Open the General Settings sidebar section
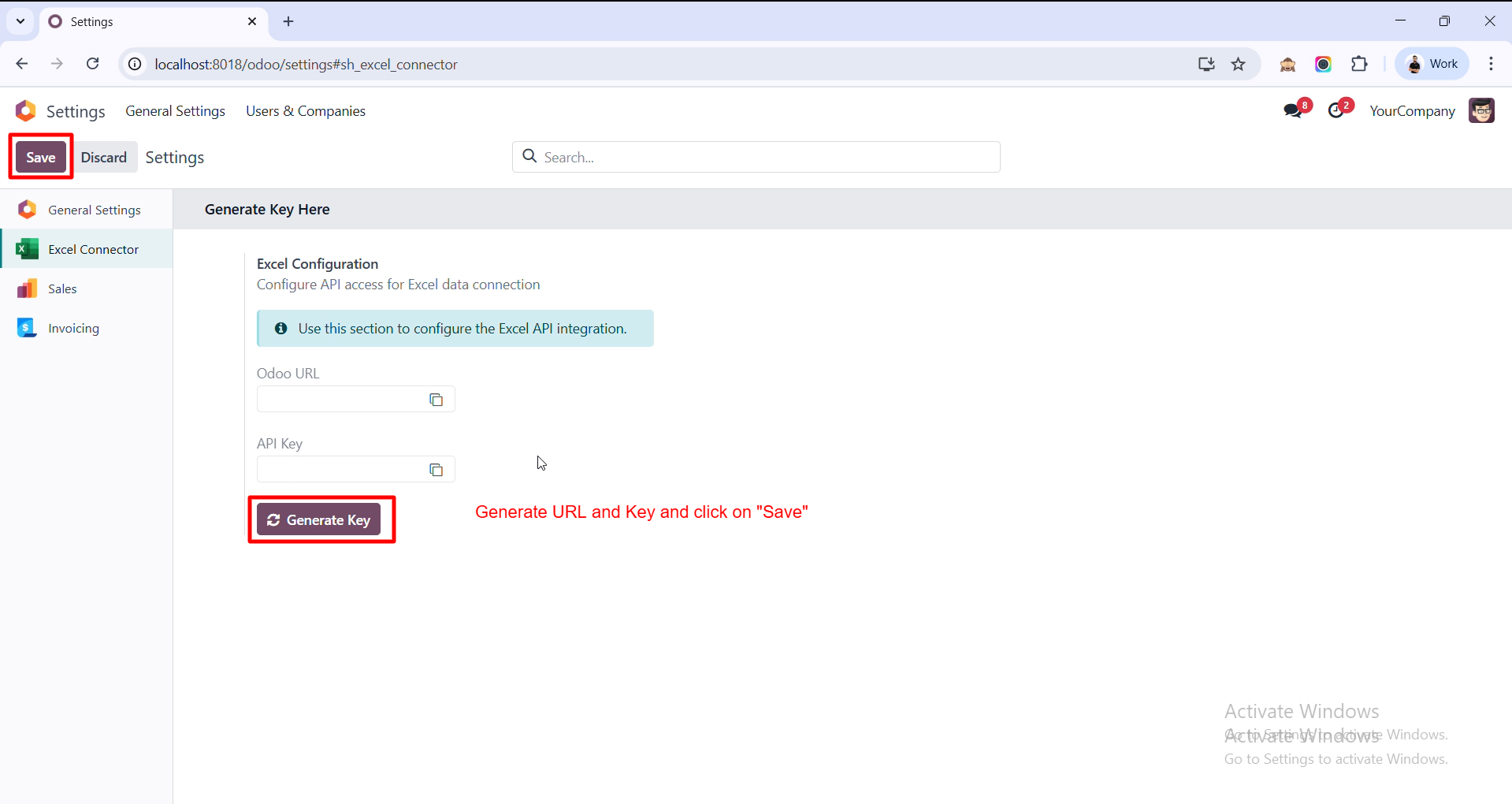This screenshot has width=1512, height=804. point(87,210)
